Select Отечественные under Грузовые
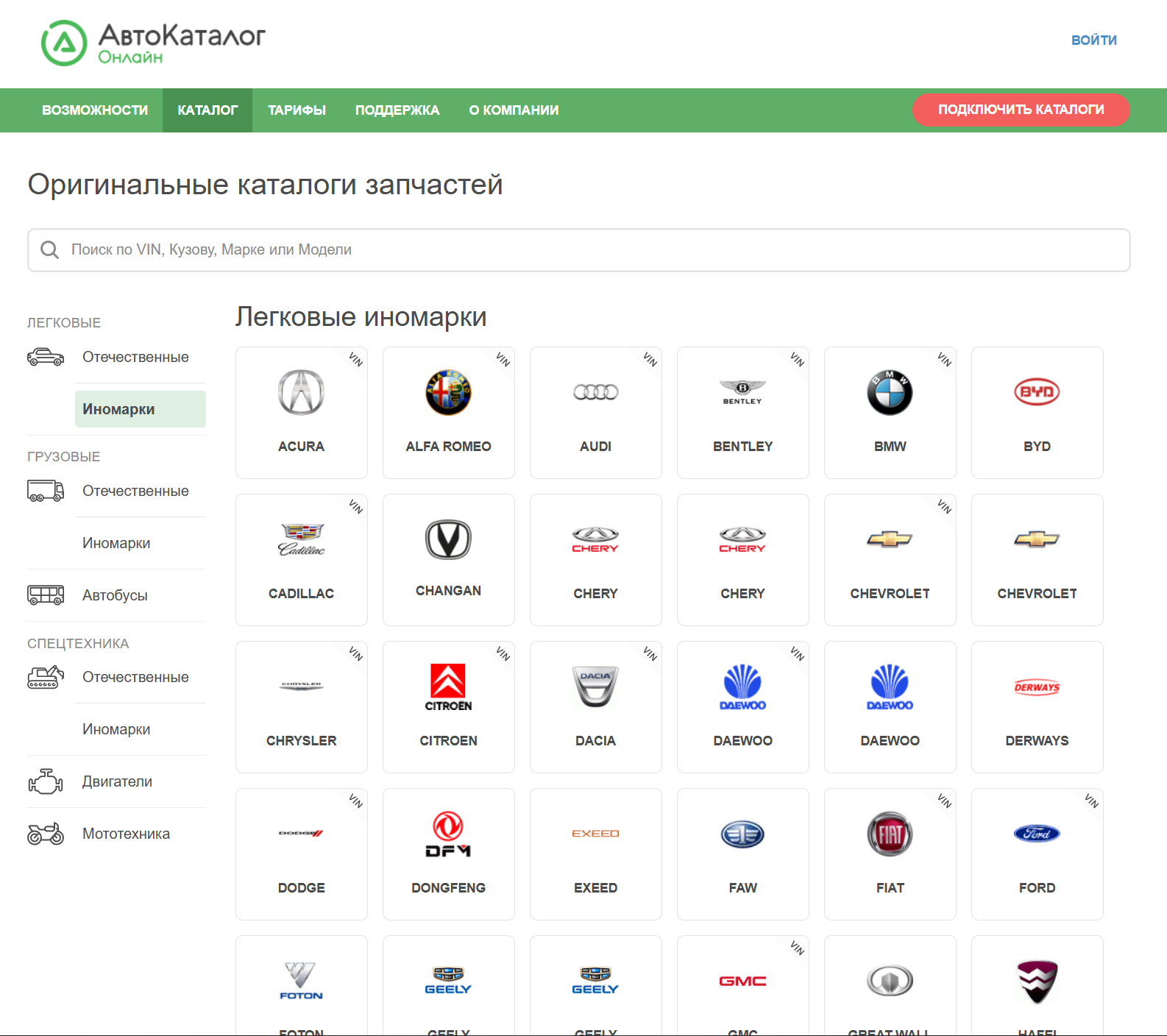The image size is (1167, 1036). [135, 491]
